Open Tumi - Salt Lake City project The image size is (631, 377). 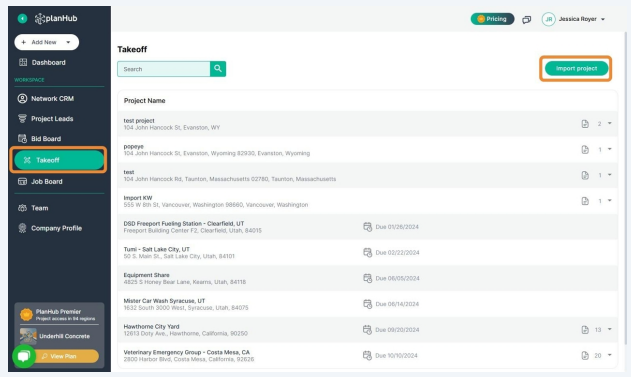pyautogui.click(x=367, y=252)
